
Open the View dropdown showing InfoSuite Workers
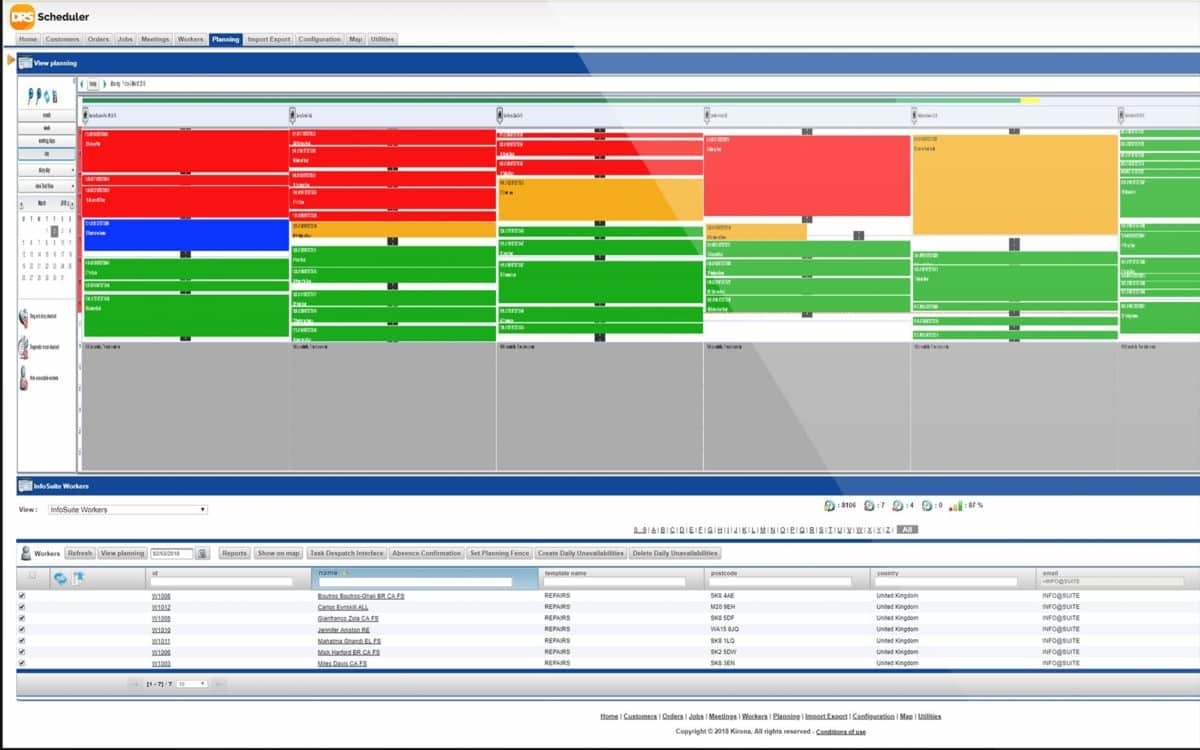127,510
